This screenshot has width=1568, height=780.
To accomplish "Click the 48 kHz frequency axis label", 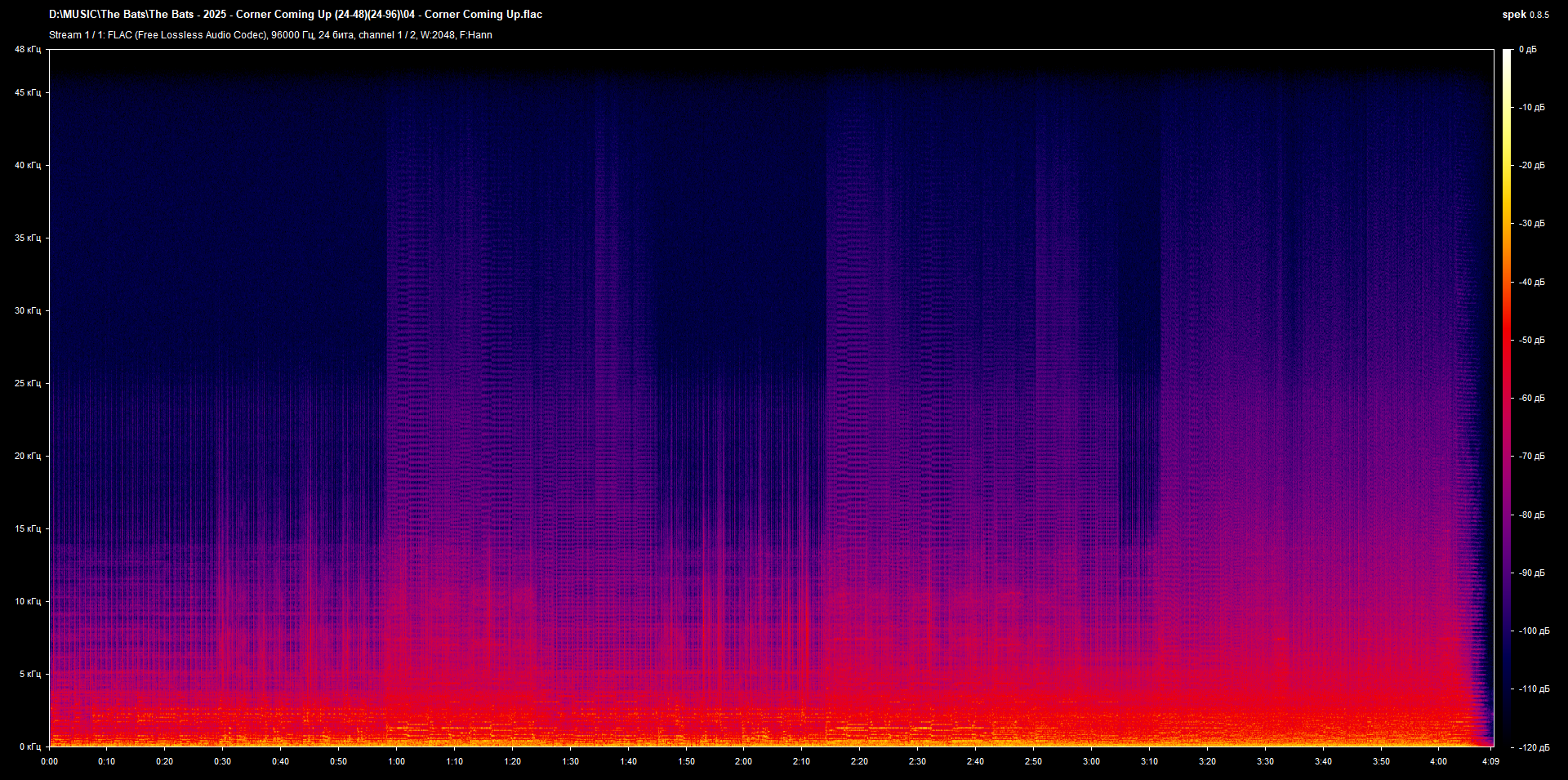I will point(27,50).
